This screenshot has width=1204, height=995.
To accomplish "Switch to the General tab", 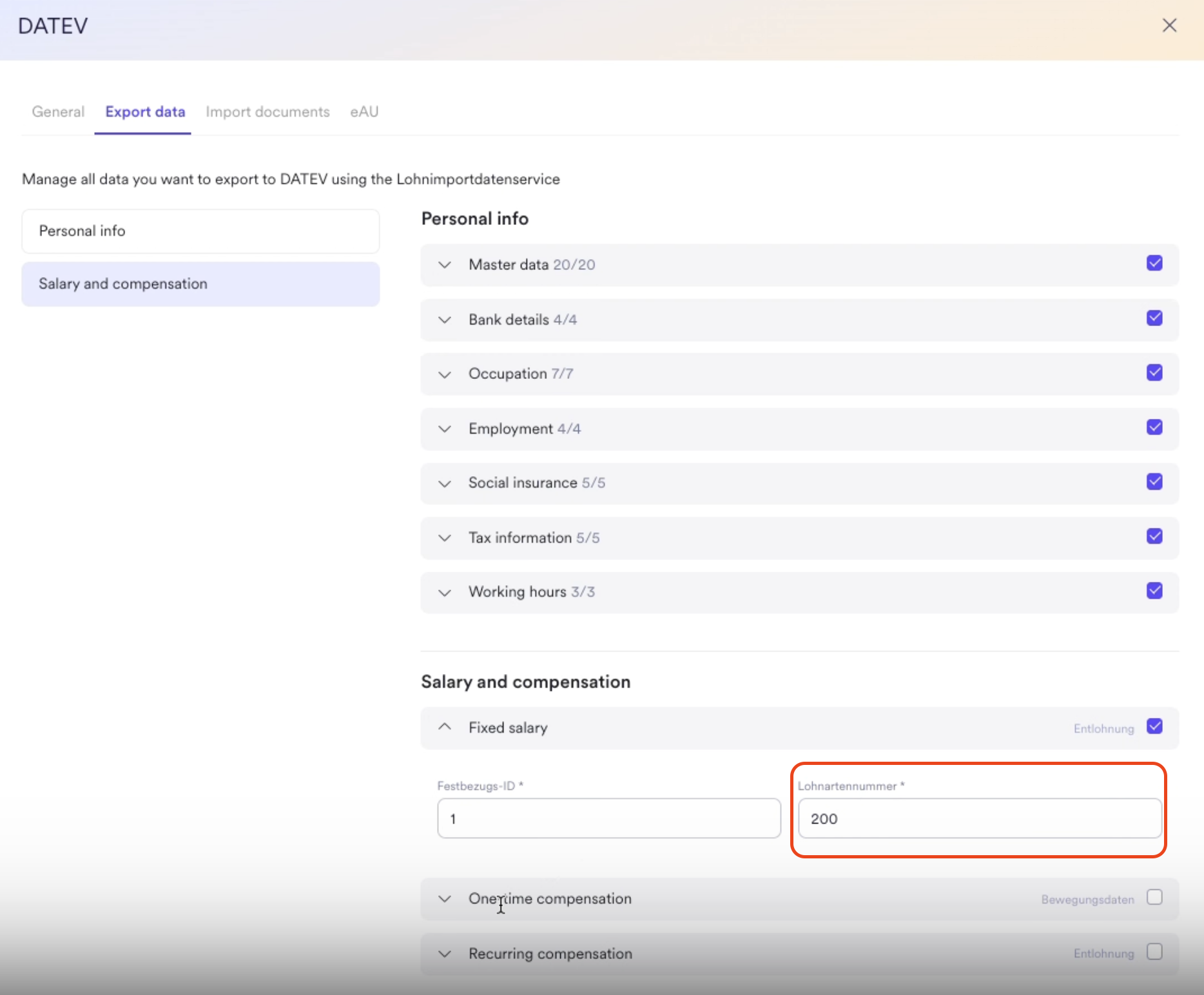I will 57,111.
